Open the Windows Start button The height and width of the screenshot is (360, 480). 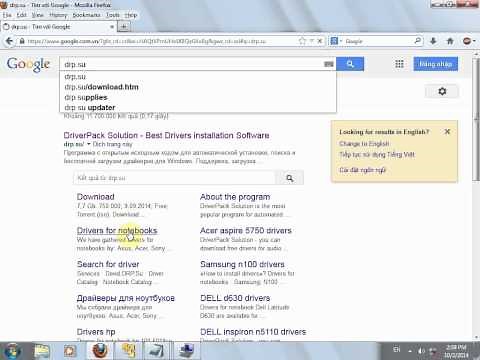[x=12, y=351]
